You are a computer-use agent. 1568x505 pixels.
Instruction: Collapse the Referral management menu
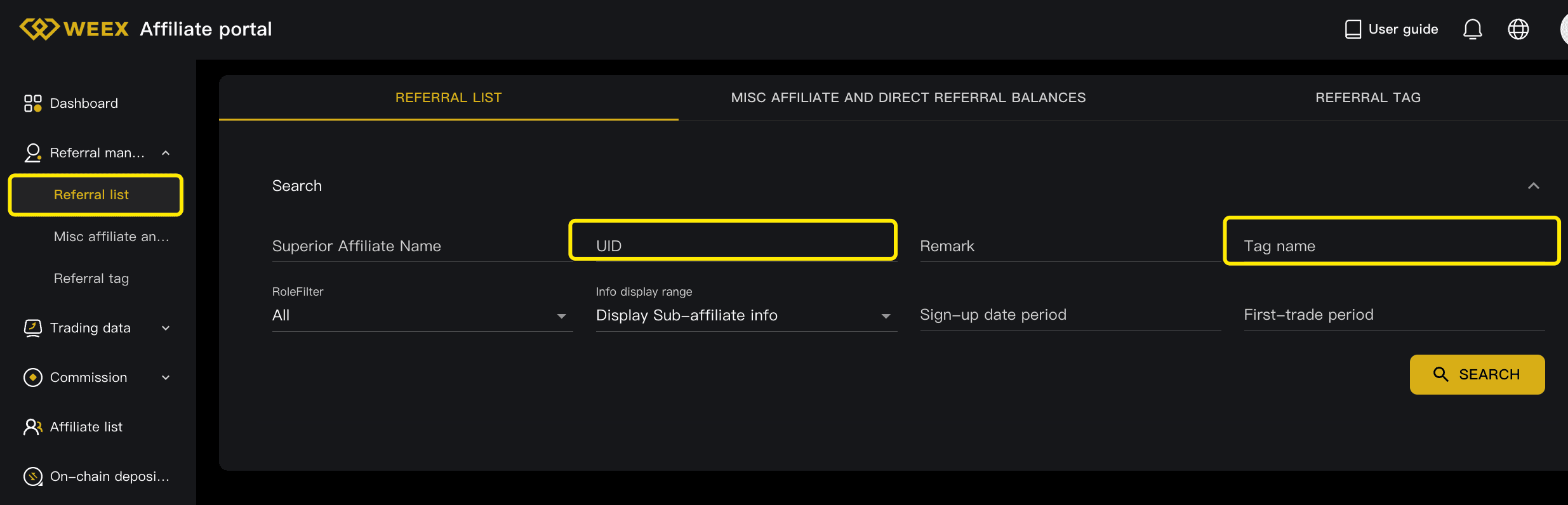pyautogui.click(x=166, y=153)
